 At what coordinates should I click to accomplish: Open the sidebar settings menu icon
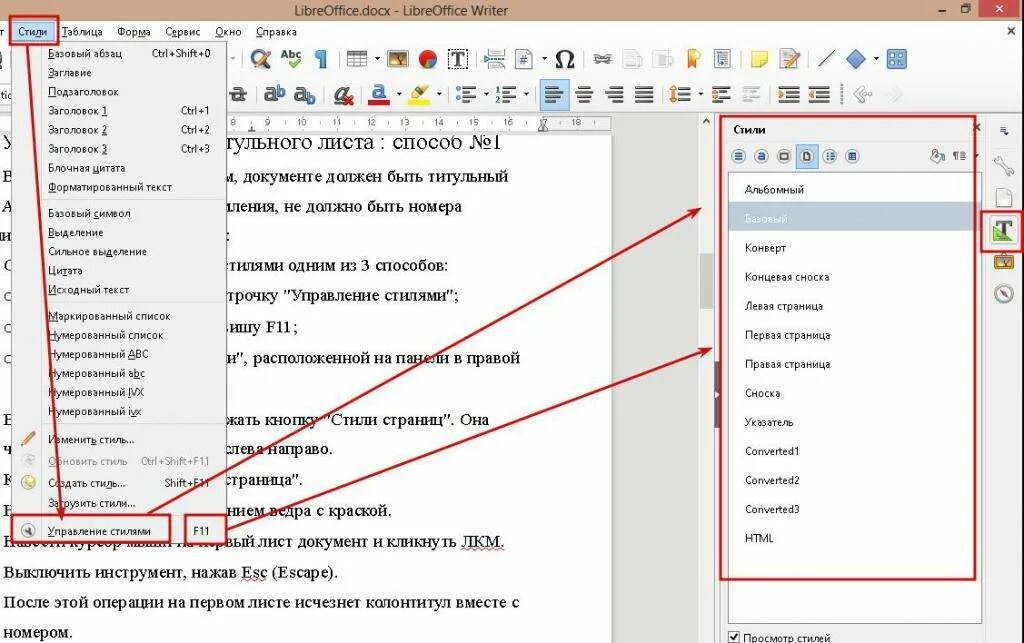click(x=1004, y=131)
